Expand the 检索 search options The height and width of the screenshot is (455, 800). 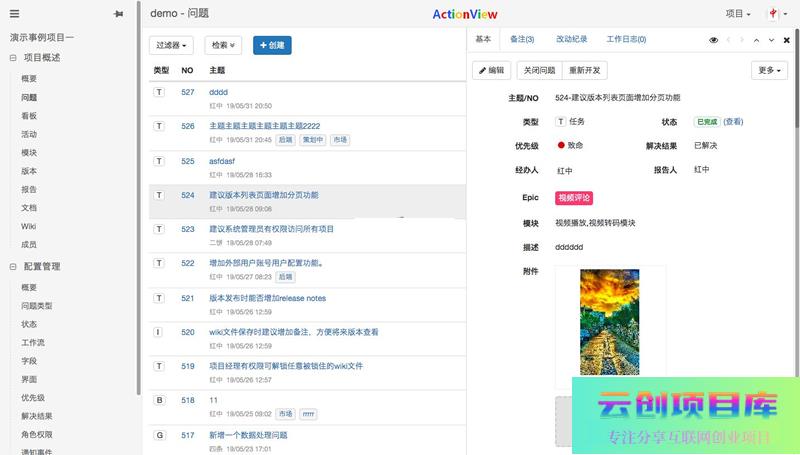point(222,45)
